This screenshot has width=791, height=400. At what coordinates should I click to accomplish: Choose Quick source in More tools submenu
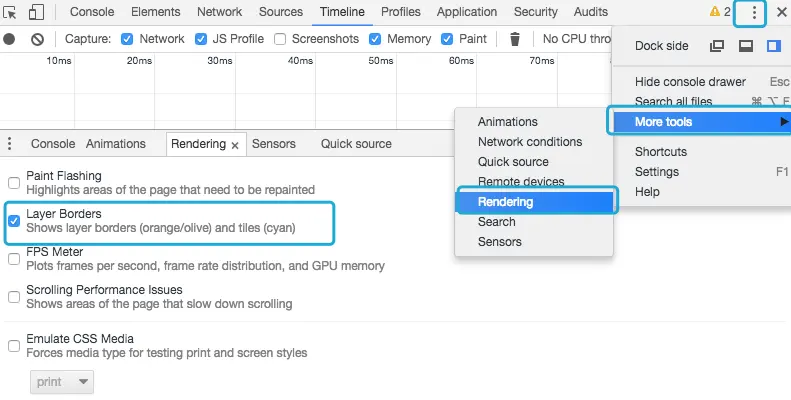(x=534, y=162)
